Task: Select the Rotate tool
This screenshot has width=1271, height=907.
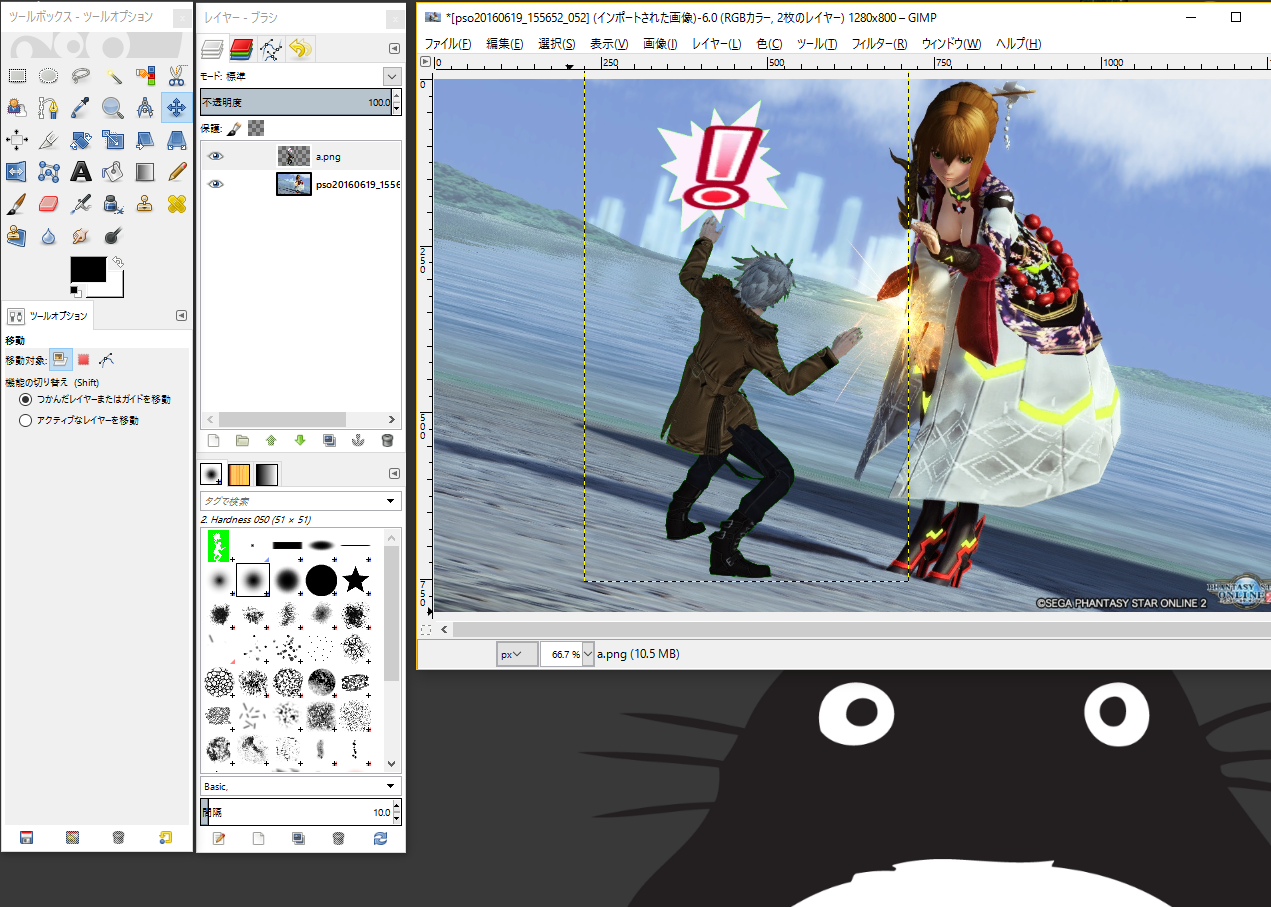Action: pos(81,139)
